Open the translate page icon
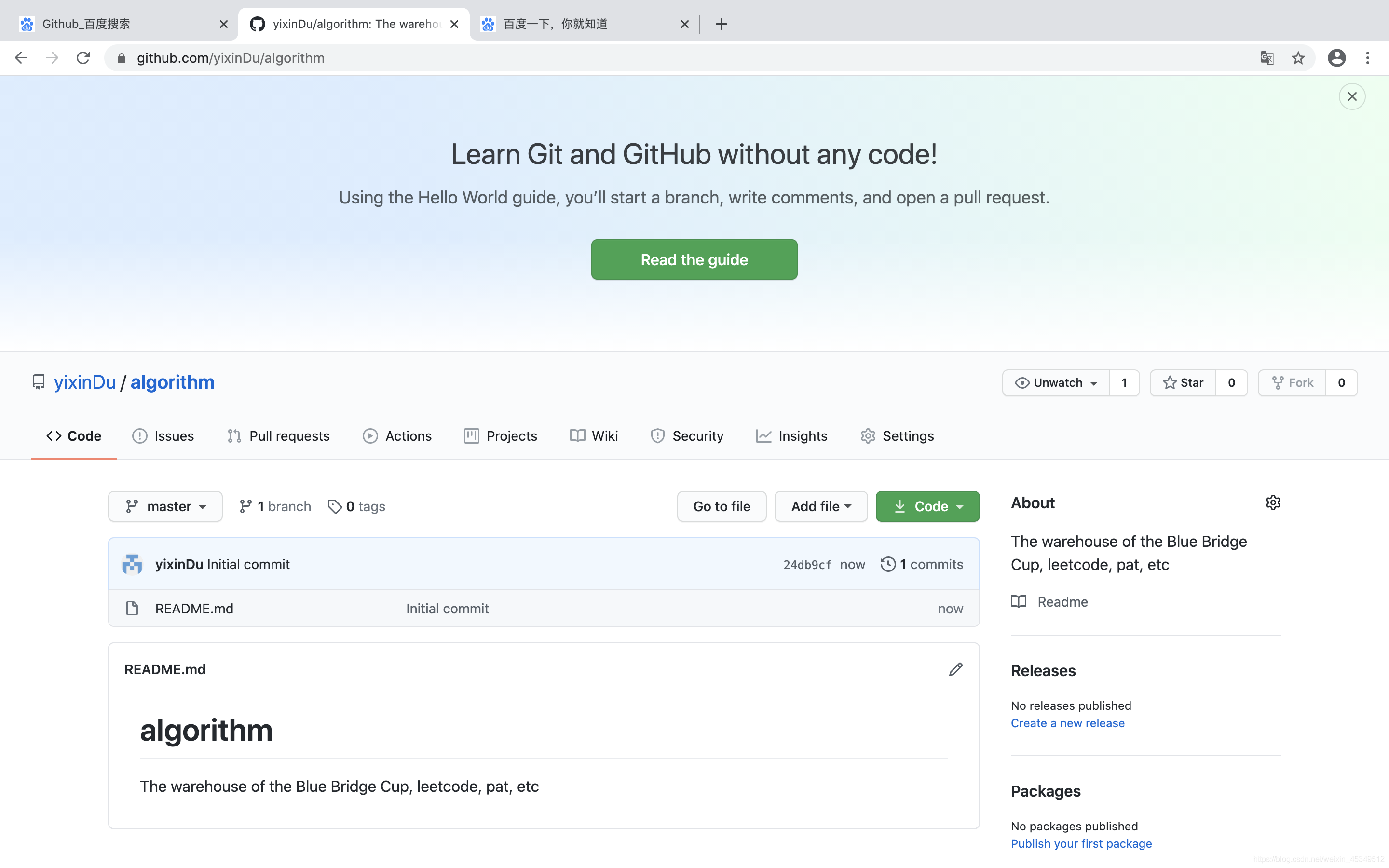This screenshot has width=1389, height=868. [x=1267, y=58]
